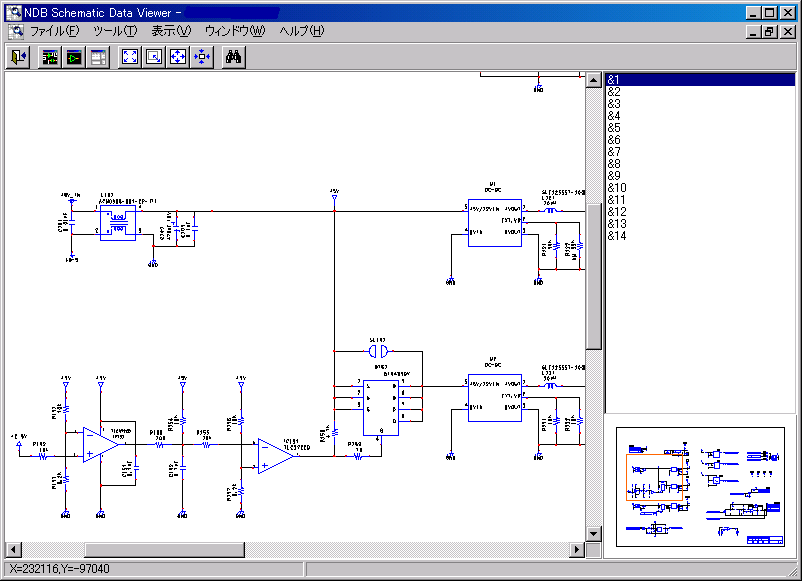The image size is (802, 581).
Task: Click the horizontal scrollbar right arrow
Action: (x=577, y=550)
